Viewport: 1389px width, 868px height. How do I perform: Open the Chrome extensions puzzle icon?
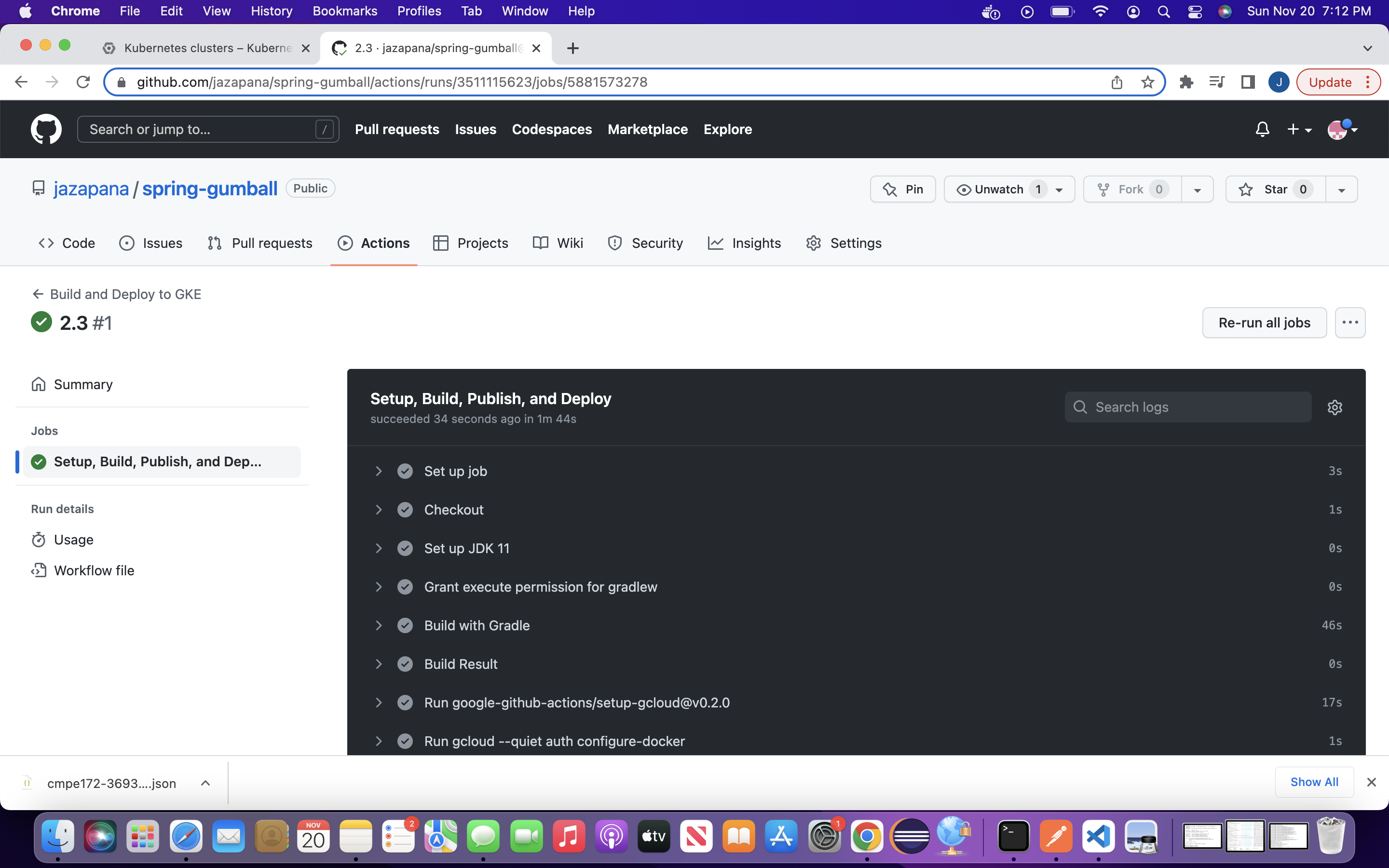click(x=1186, y=81)
